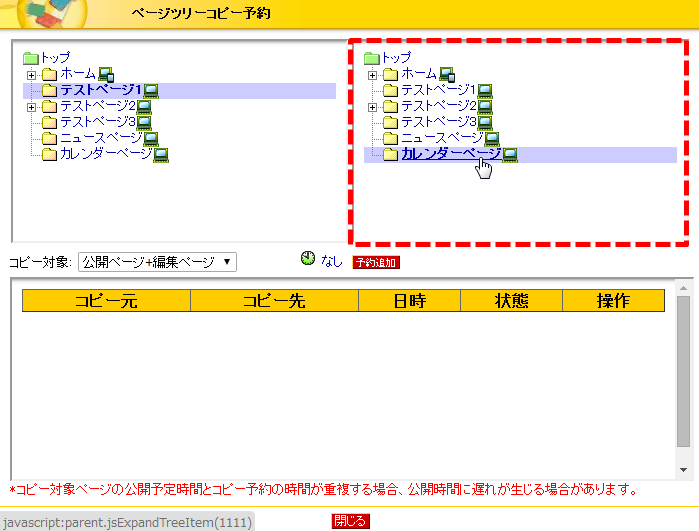Screen dimensions: 699x531
Task: Select テストページ2 in the right destination tree
Action: point(439,106)
